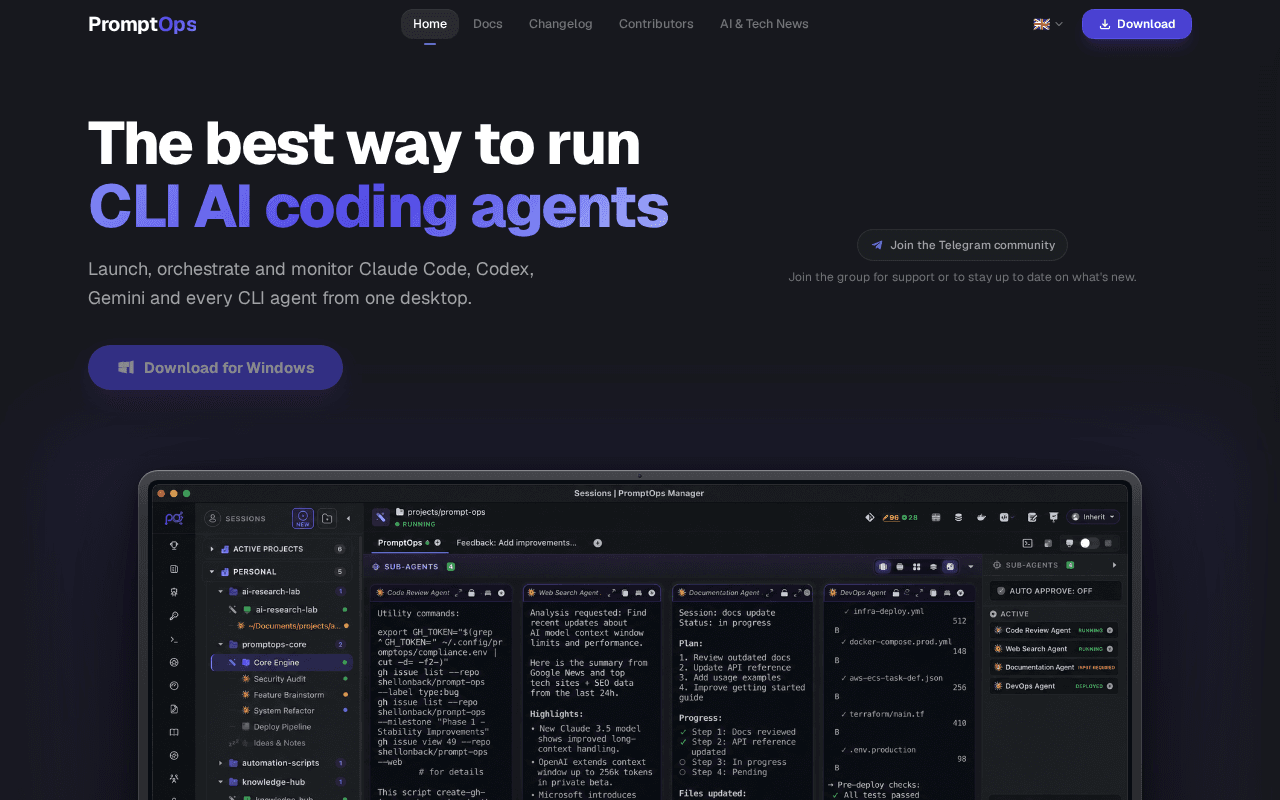
Task: Expand Code Review Agent pane
Action: (x=460, y=593)
